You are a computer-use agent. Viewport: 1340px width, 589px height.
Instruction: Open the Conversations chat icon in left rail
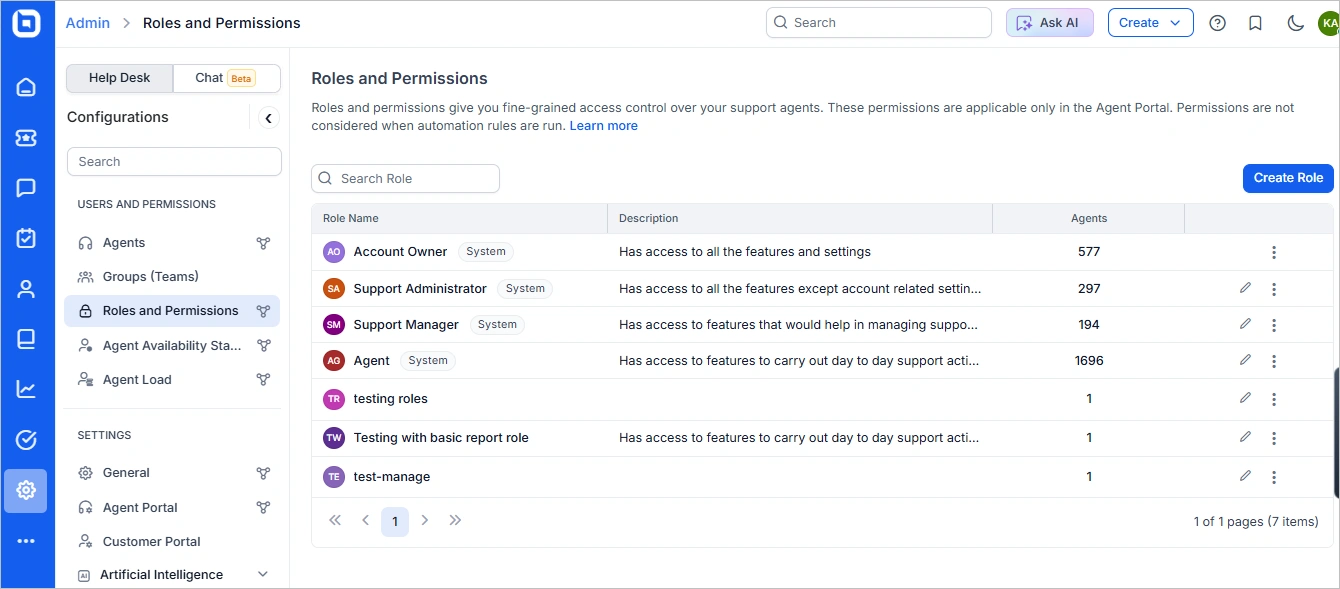pyautogui.click(x=26, y=188)
